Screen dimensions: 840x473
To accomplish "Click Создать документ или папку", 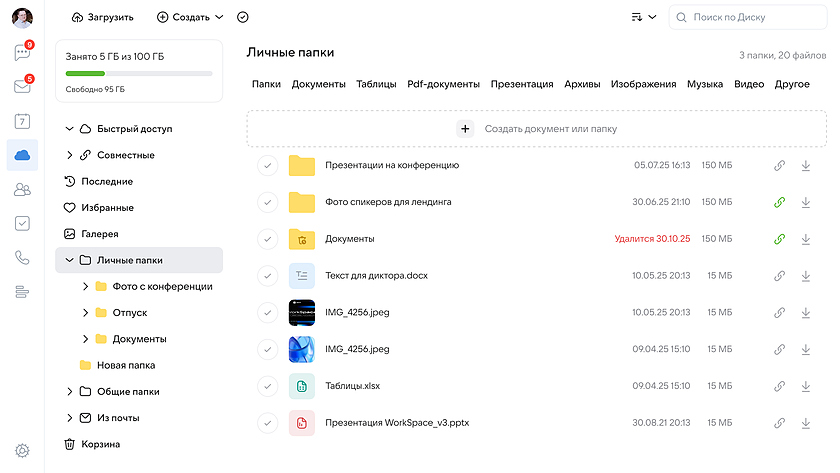I will click(537, 129).
